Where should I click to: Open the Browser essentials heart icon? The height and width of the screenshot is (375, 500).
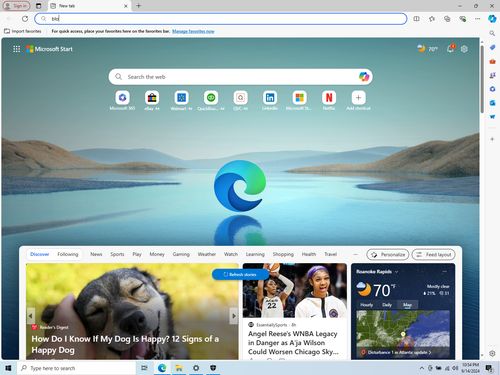(x=463, y=19)
